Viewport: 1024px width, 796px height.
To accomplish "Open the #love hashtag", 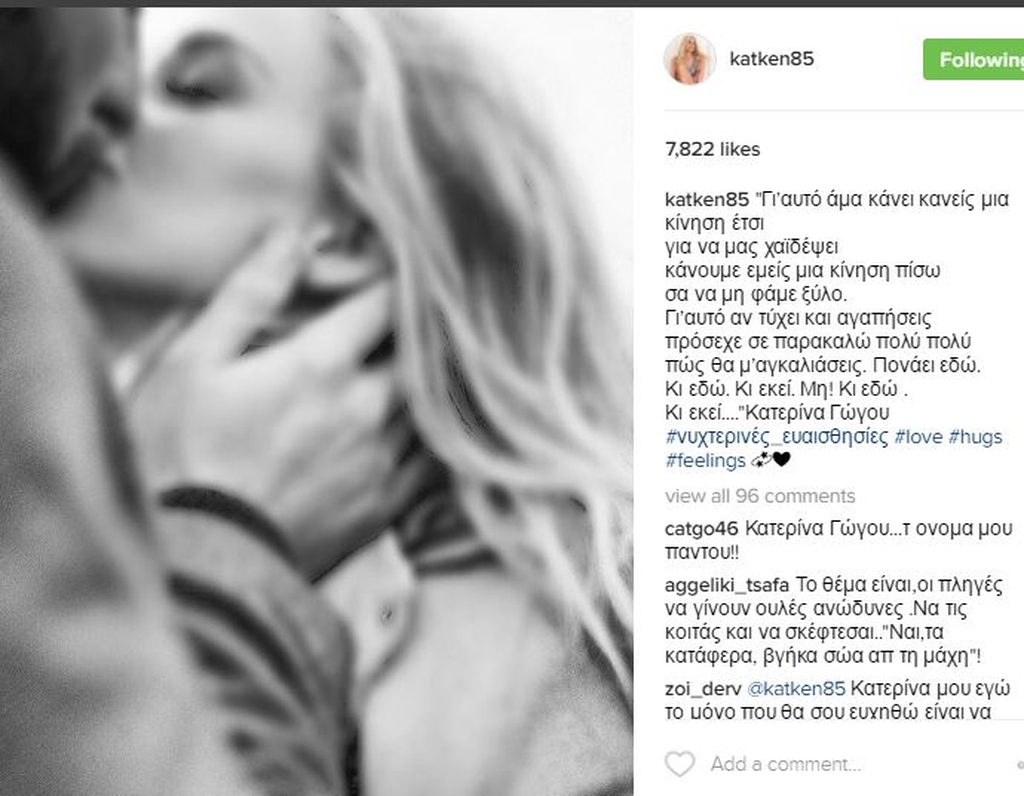I will tap(918, 436).
